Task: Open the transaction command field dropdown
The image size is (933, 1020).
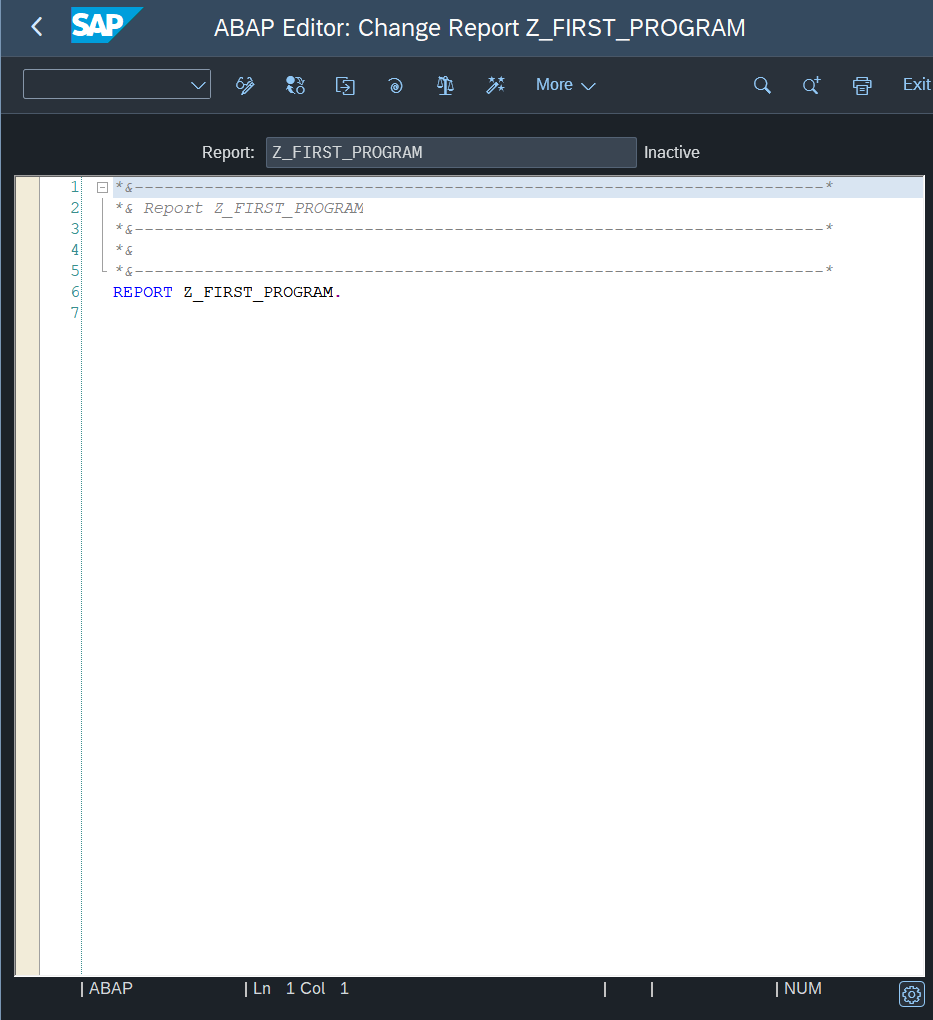Action: tap(197, 85)
